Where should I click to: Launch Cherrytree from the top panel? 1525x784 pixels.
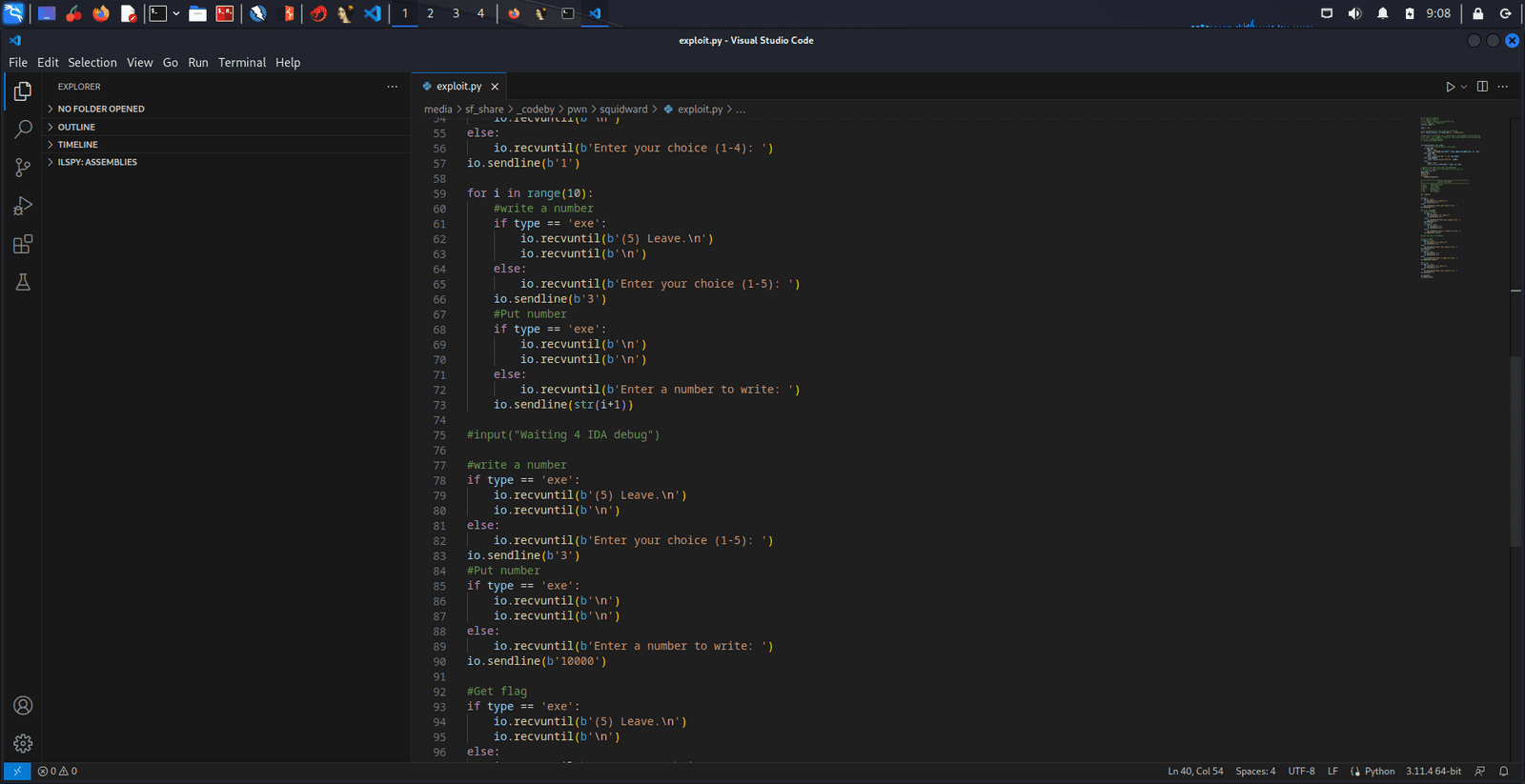click(74, 13)
